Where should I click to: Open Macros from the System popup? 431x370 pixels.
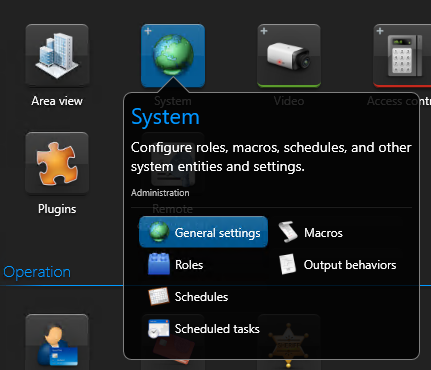pos(311,232)
